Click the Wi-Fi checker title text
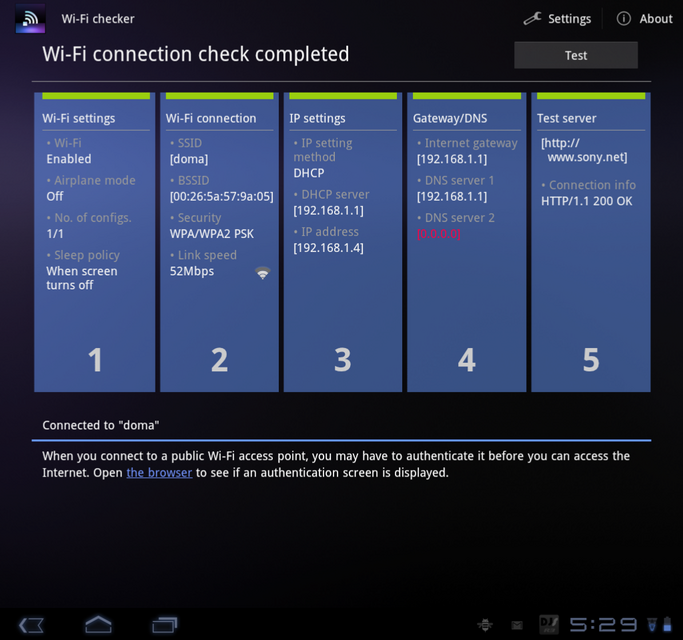 tap(98, 19)
